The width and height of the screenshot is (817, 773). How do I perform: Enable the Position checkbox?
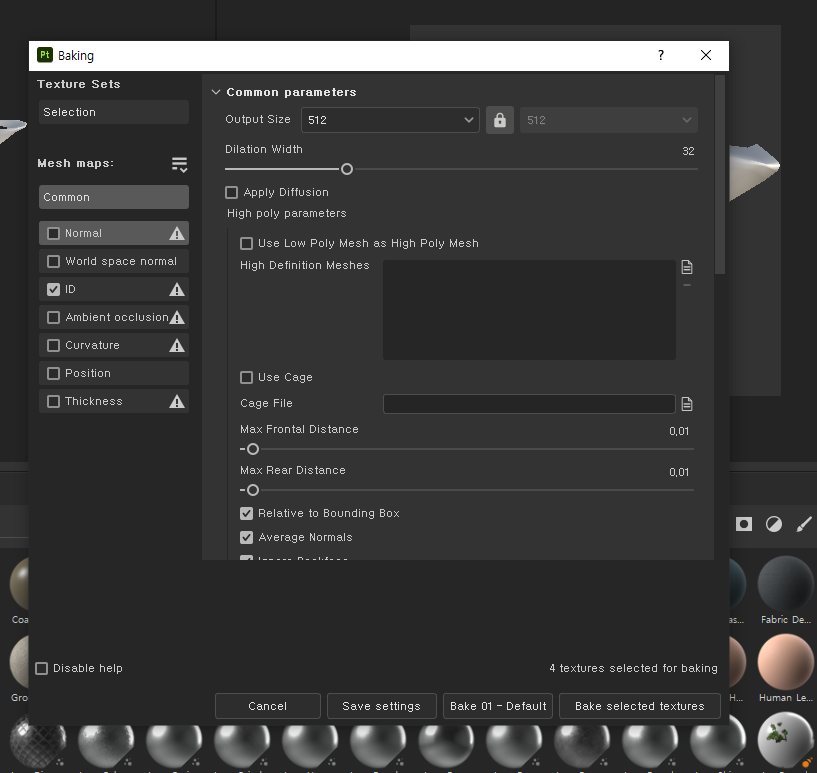pos(53,373)
